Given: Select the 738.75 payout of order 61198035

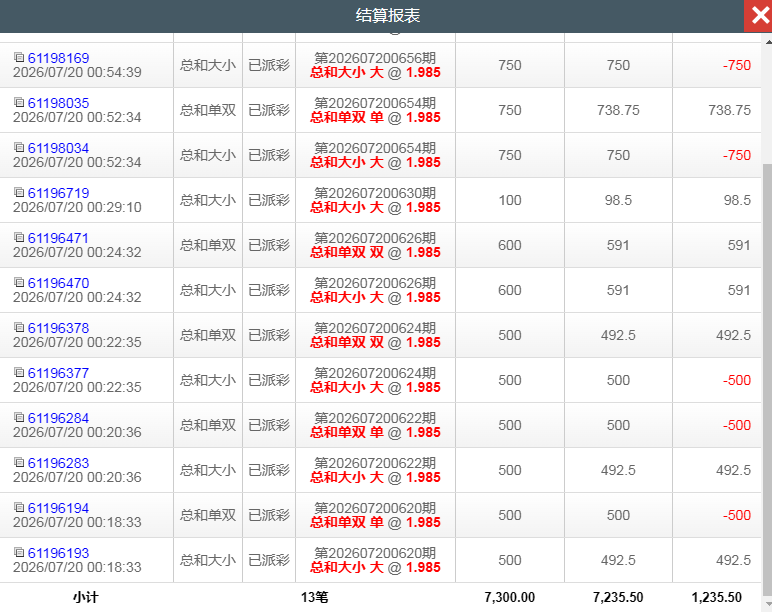Looking at the screenshot, I should click(x=618, y=110).
